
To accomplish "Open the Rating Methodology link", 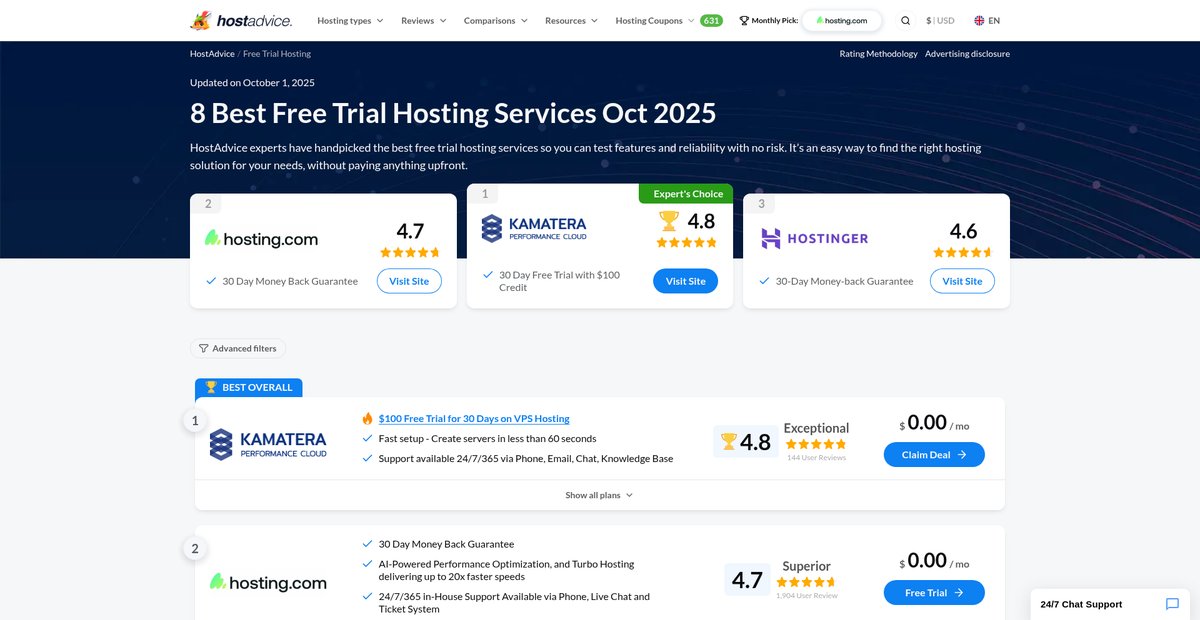I will coord(878,54).
